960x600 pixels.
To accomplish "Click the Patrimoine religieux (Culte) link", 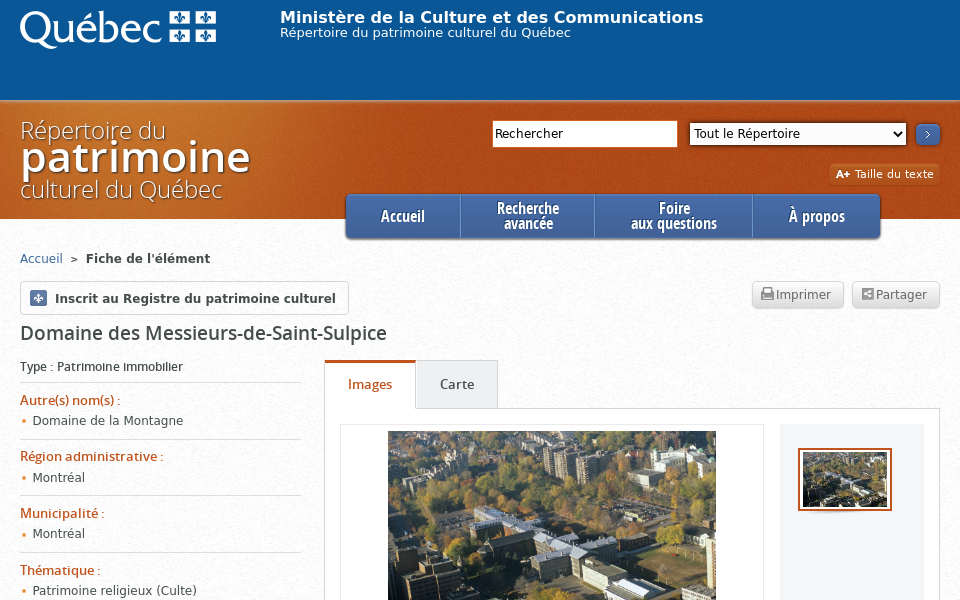I will point(114,590).
